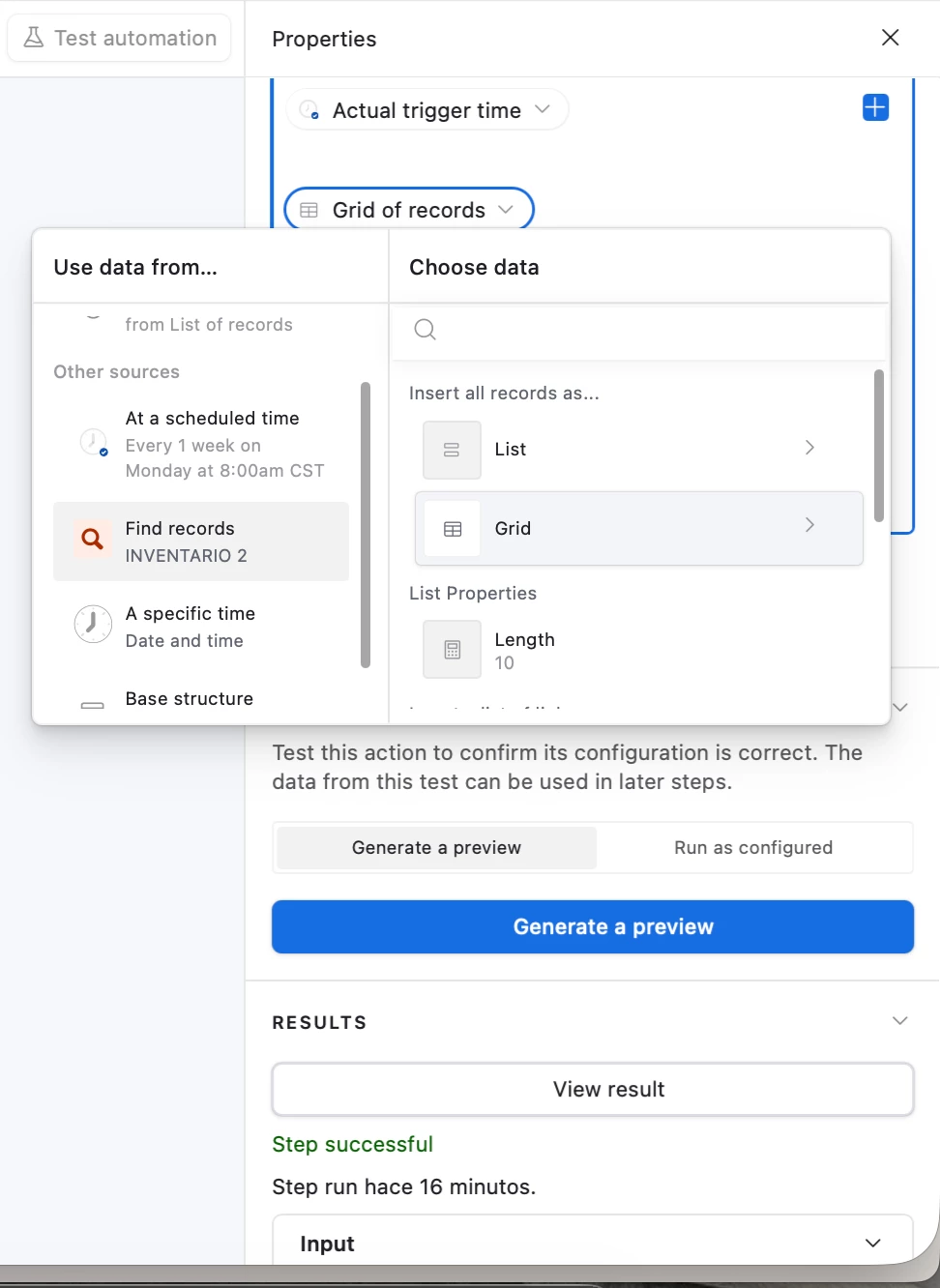Select A specific time source
940x1288 pixels.
click(201, 627)
